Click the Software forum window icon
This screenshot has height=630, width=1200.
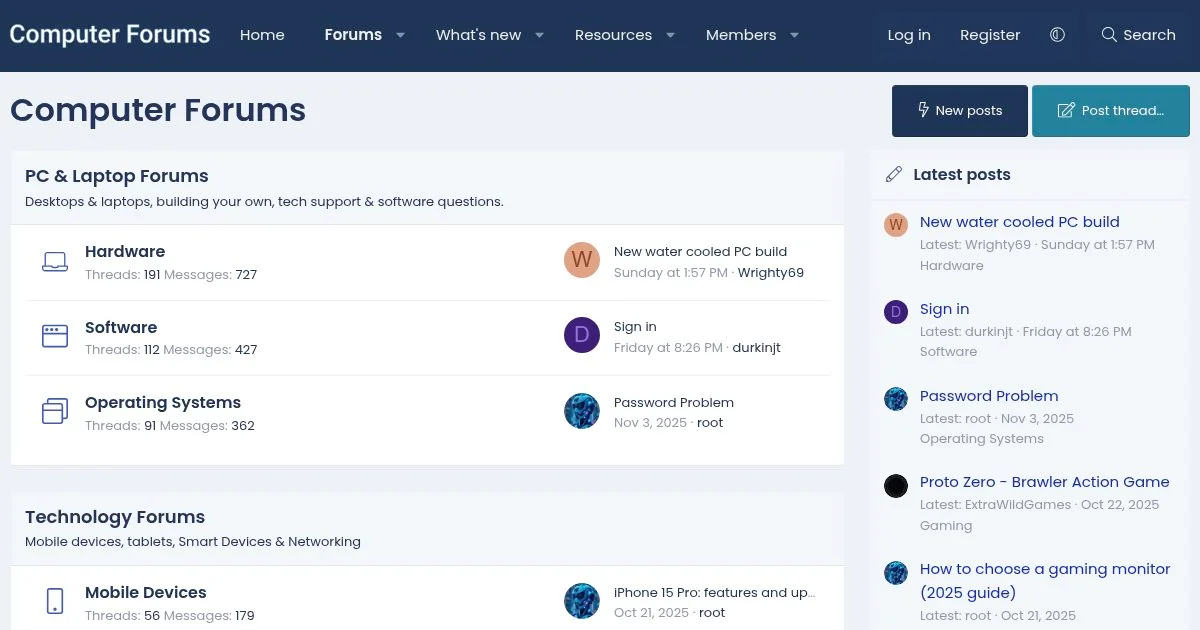tap(55, 336)
